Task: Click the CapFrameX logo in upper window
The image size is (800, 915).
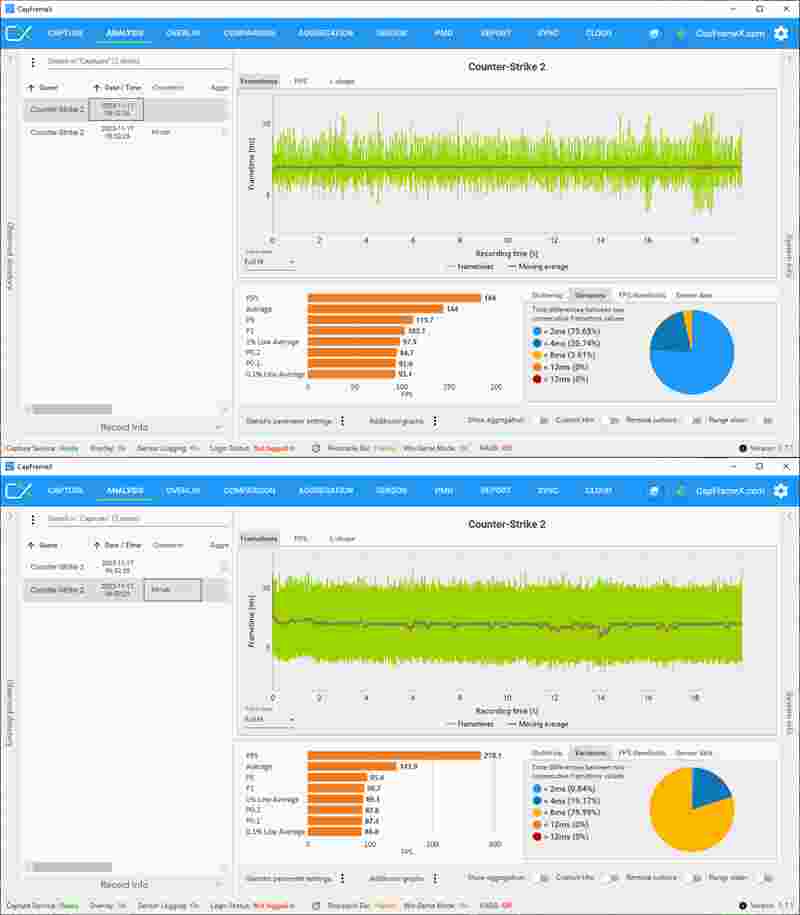Action: tap(18, 33)
